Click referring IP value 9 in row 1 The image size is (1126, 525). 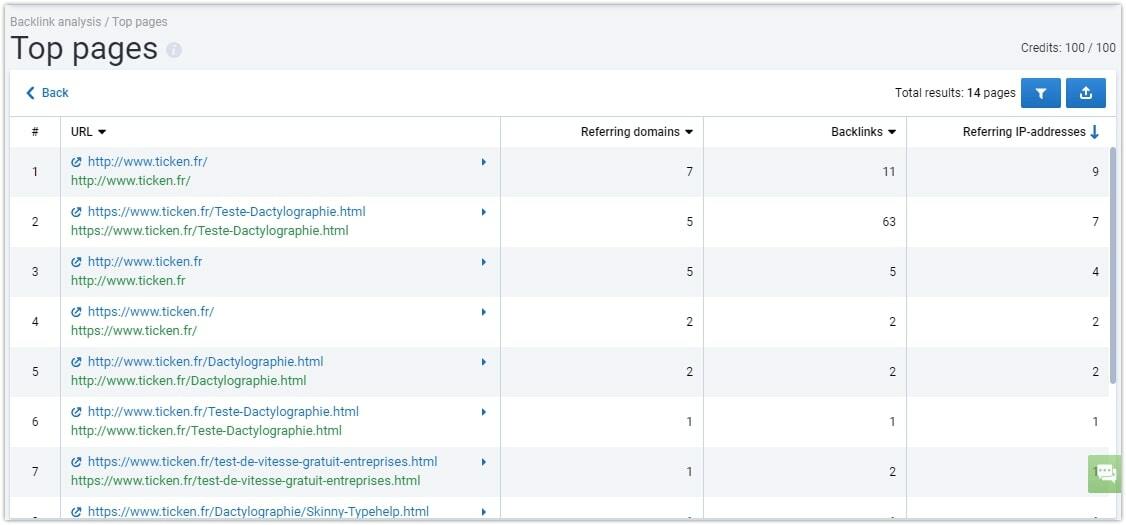tap(1096, 172)
